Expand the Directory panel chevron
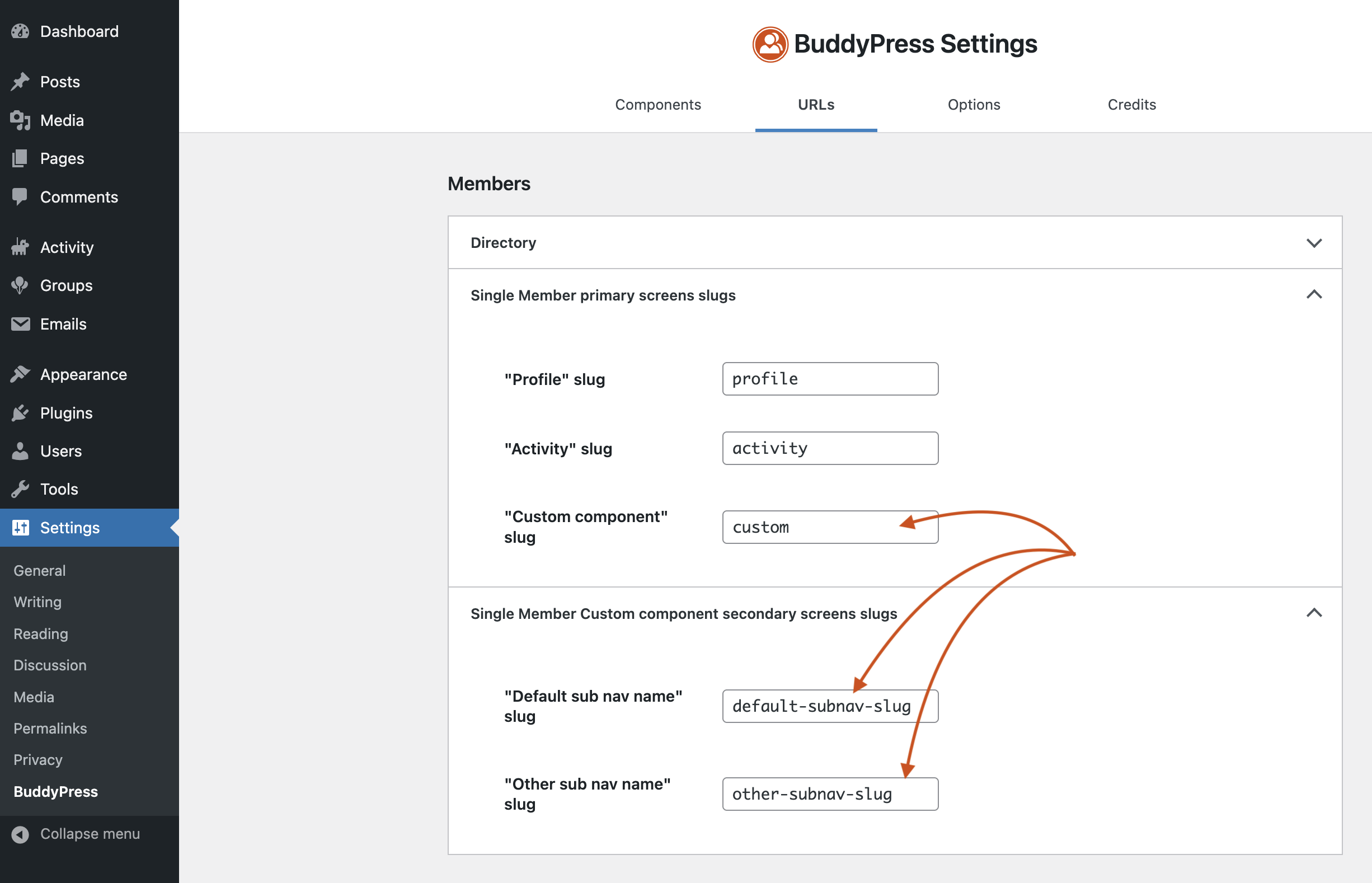 [1314, 242]
